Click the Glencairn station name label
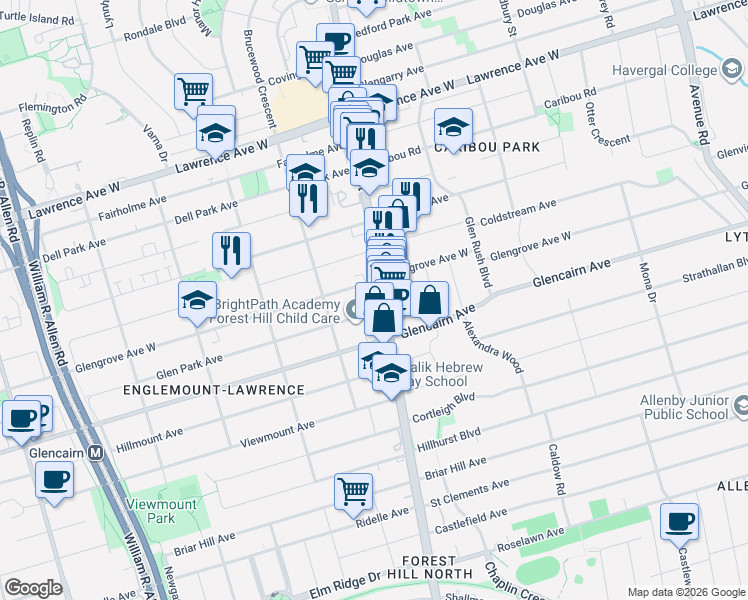Screen dimensions: 748x600 click(x=56, y=453)
